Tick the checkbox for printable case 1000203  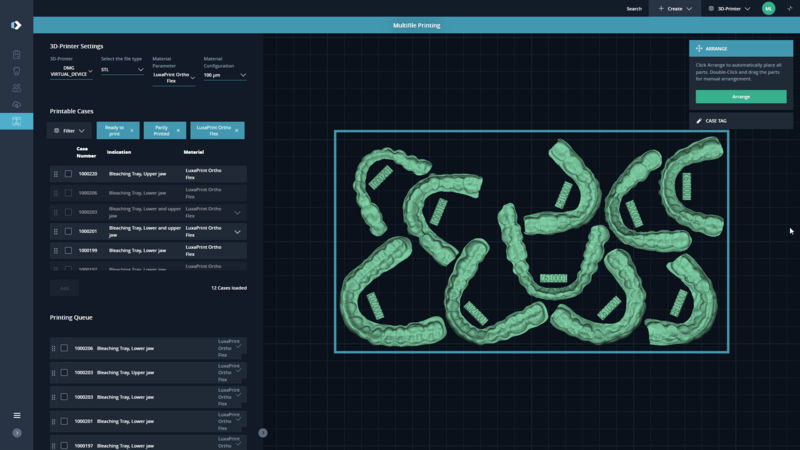click(x=68, y=212)
